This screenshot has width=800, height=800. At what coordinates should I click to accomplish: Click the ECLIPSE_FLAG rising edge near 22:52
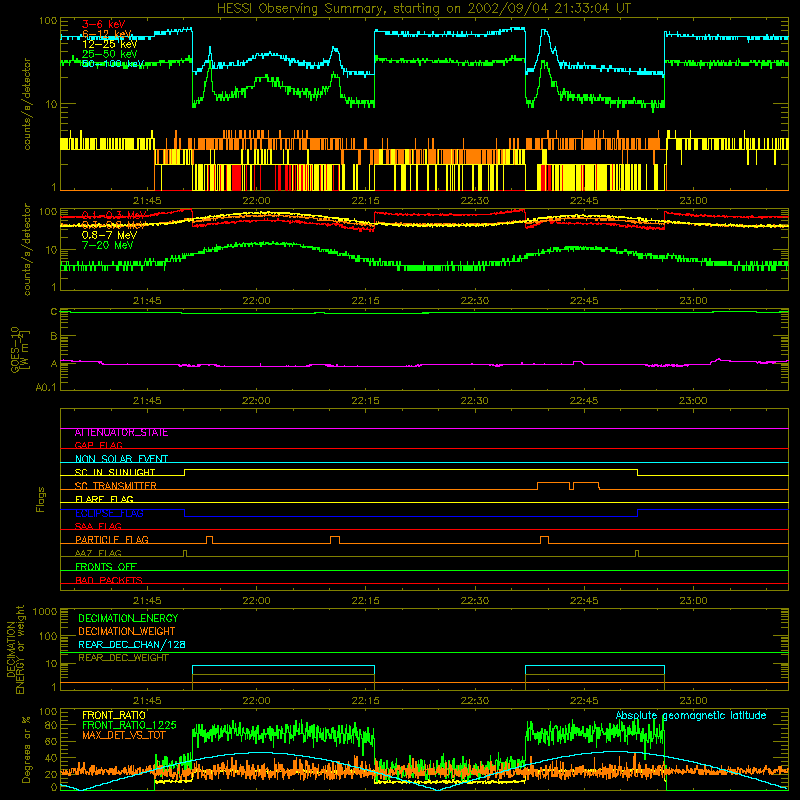(x=638, y=513)
